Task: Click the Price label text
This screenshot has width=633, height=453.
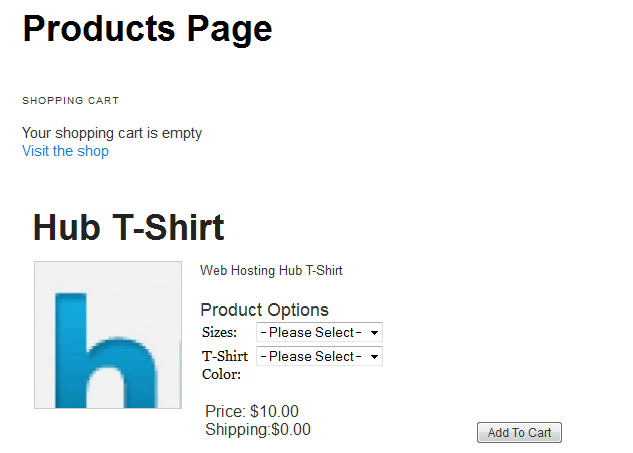Action: click(225, 411)
